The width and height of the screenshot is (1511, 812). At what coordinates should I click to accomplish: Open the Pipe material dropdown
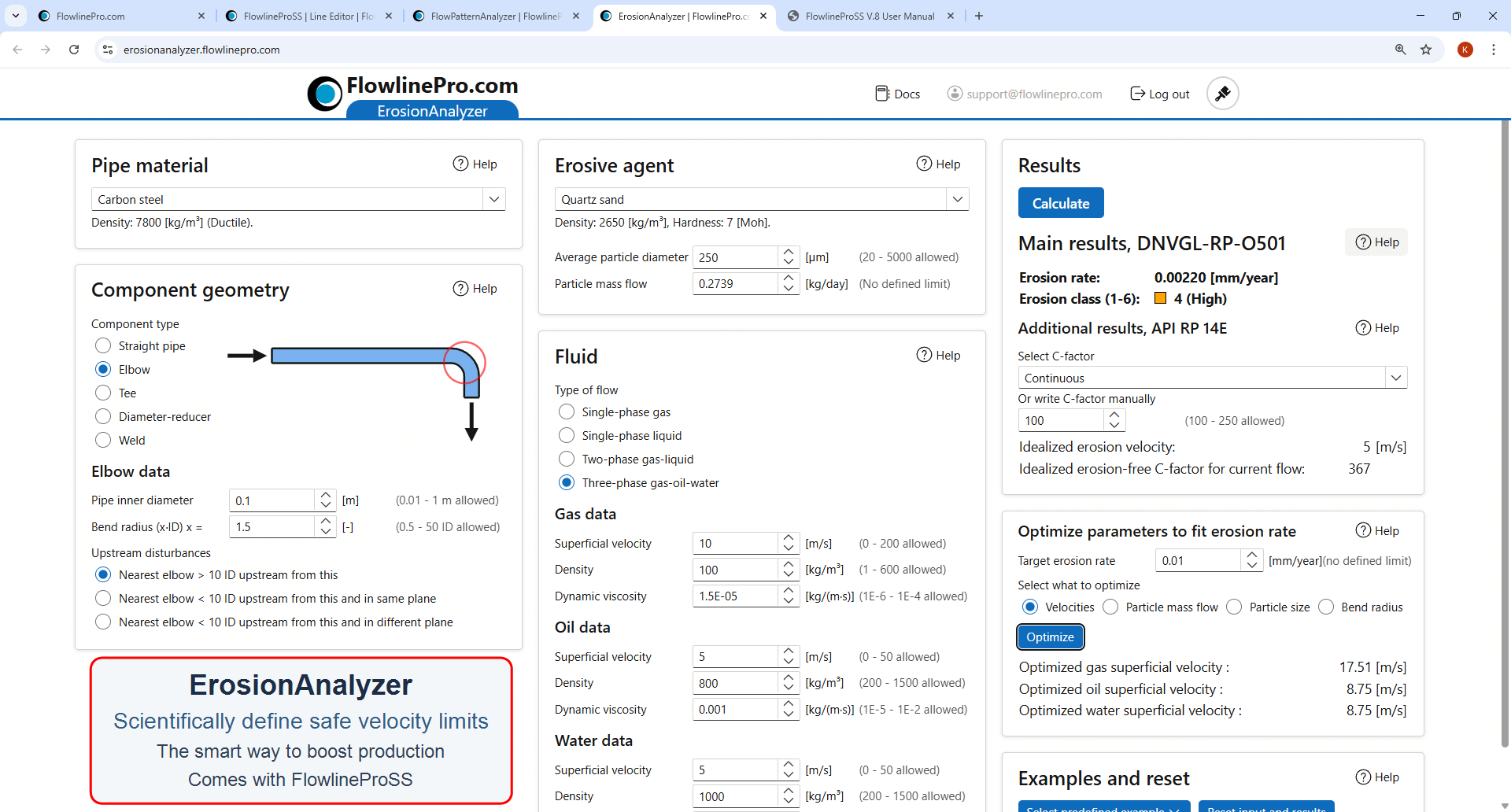tap(494, 199)
